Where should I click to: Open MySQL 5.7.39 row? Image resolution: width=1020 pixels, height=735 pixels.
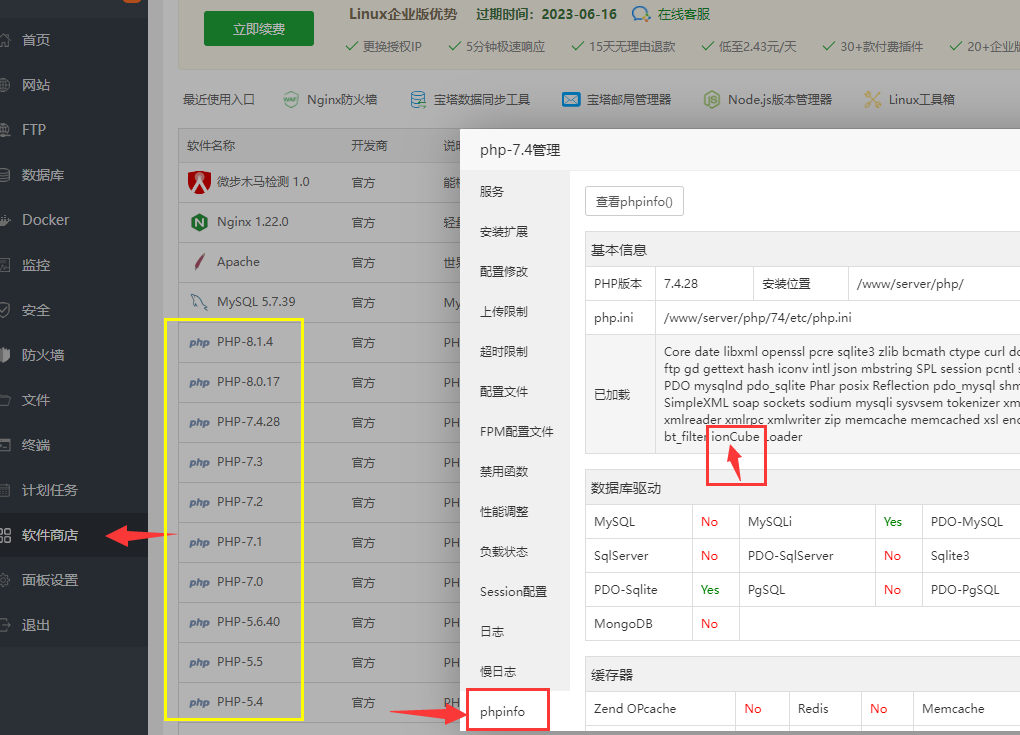pyautogui.click(x=256, y=302)
